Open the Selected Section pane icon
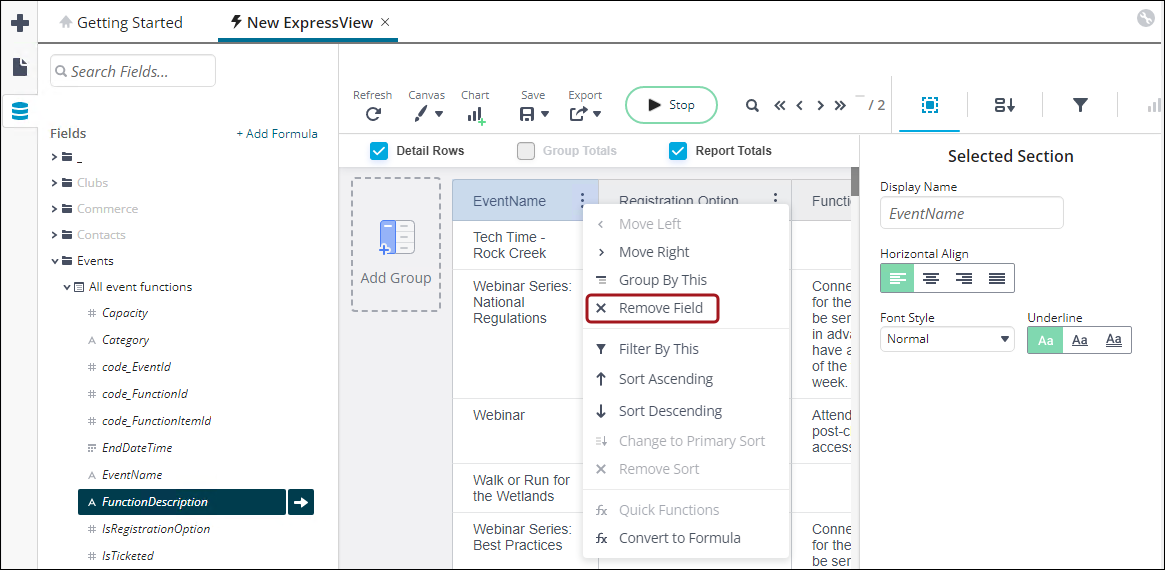This screenshot has width=1165, height=570. (929, 105)
